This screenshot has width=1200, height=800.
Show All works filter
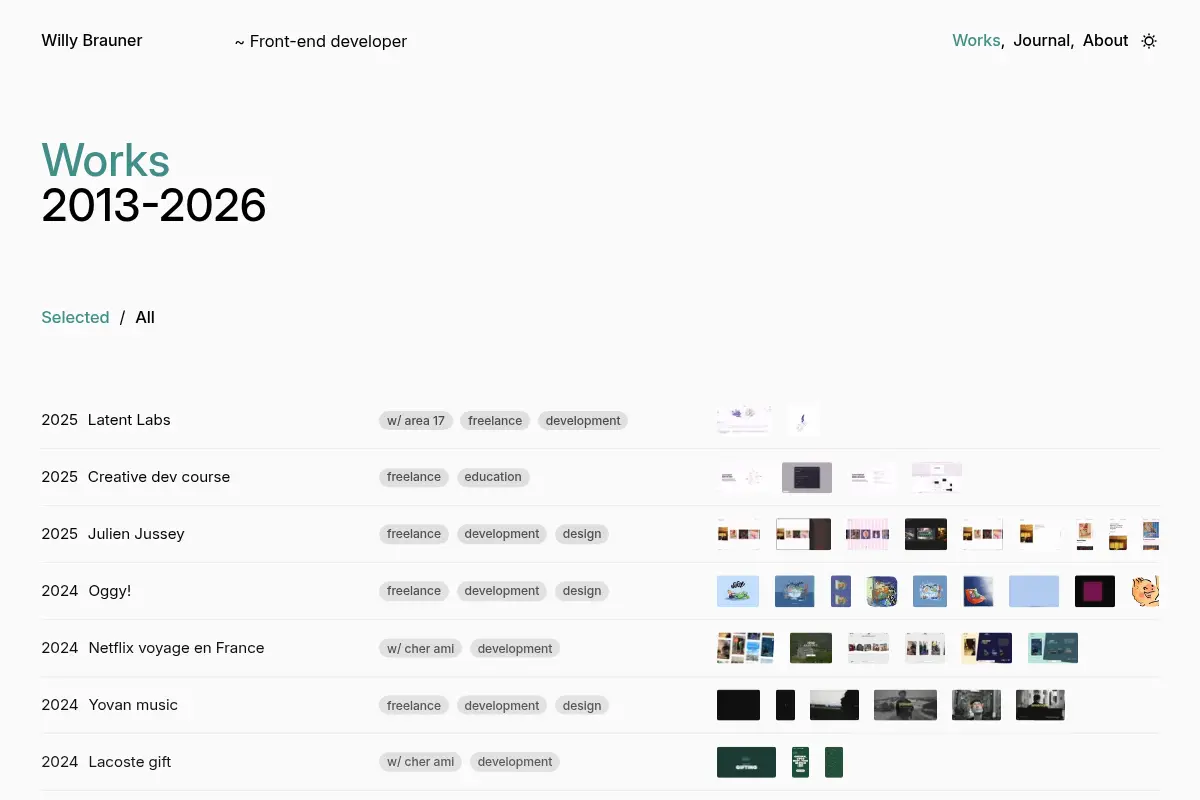click(145, 317)
